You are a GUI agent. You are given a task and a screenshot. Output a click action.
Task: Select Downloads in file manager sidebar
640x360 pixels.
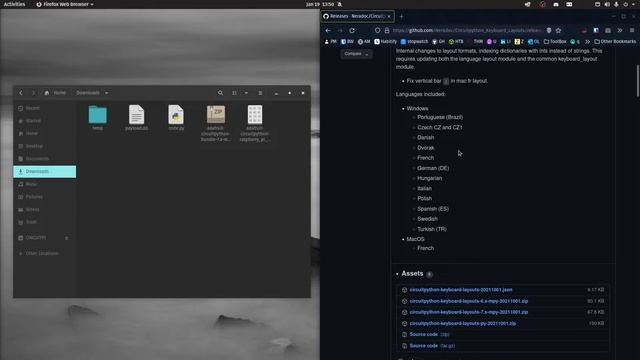pos(44,171)
